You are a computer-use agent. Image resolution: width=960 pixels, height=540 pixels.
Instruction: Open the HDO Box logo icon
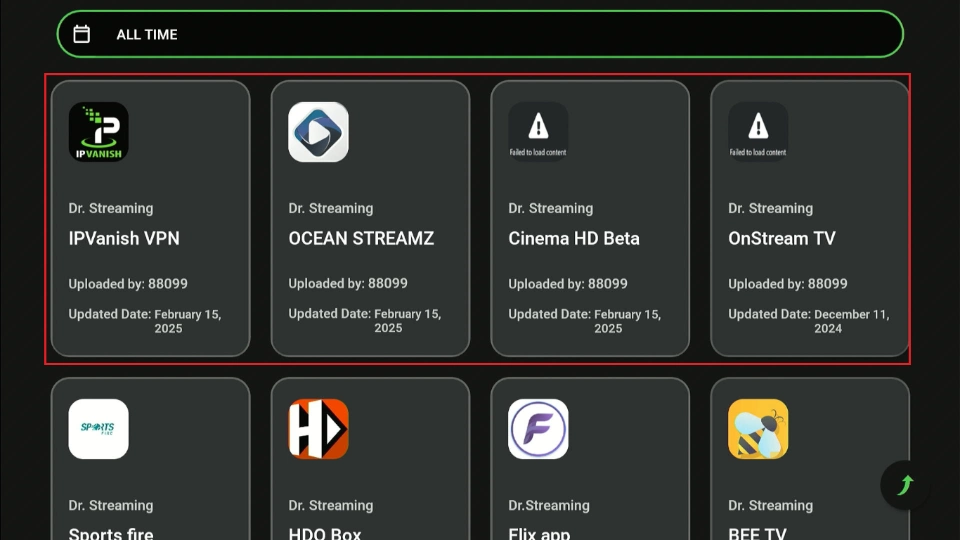[318, 429]
